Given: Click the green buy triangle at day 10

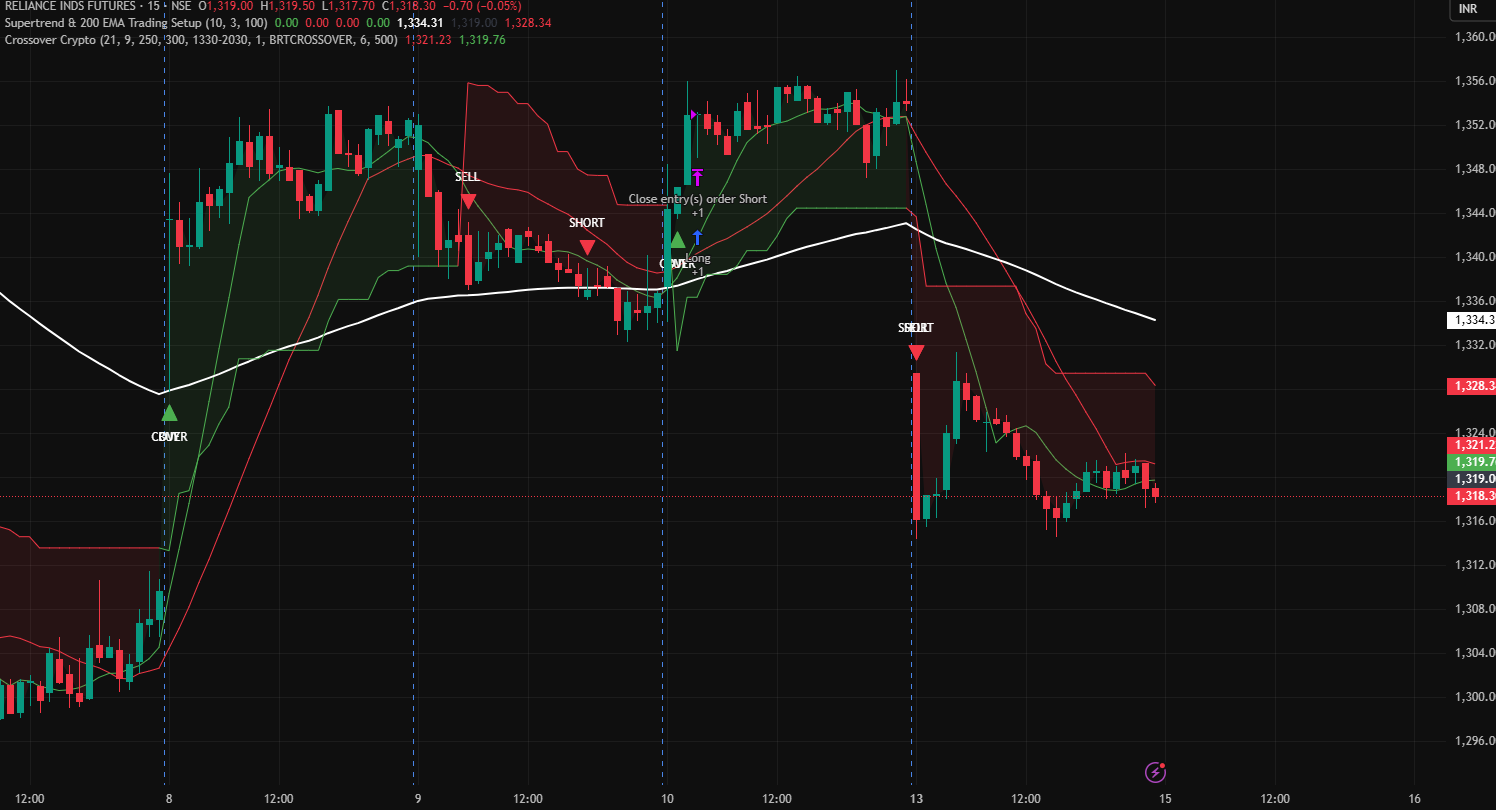Looking at the screenshot, I should (x=677, y=240).
